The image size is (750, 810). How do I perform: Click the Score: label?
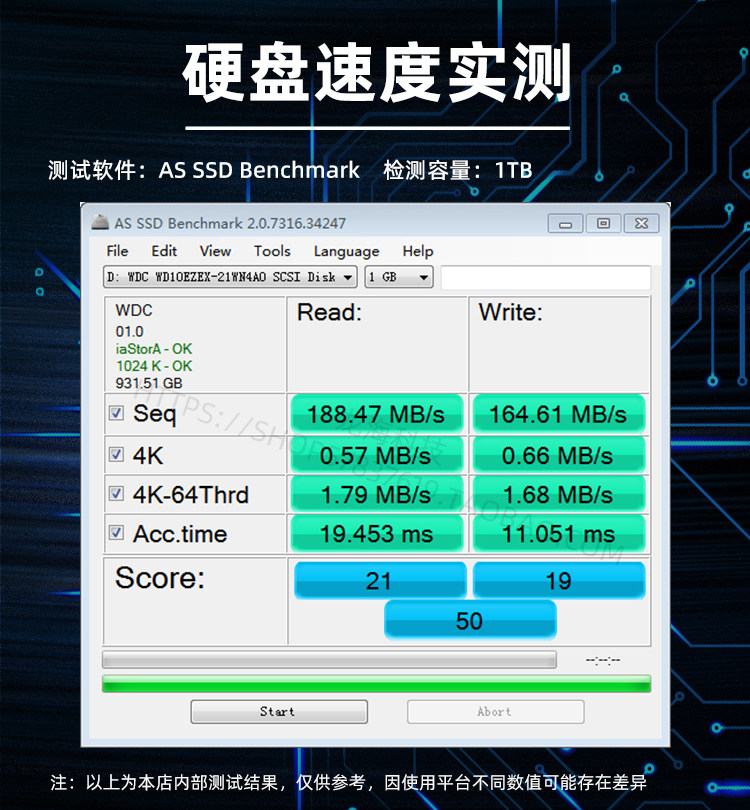pyautogui.click(x=160, y=578)
